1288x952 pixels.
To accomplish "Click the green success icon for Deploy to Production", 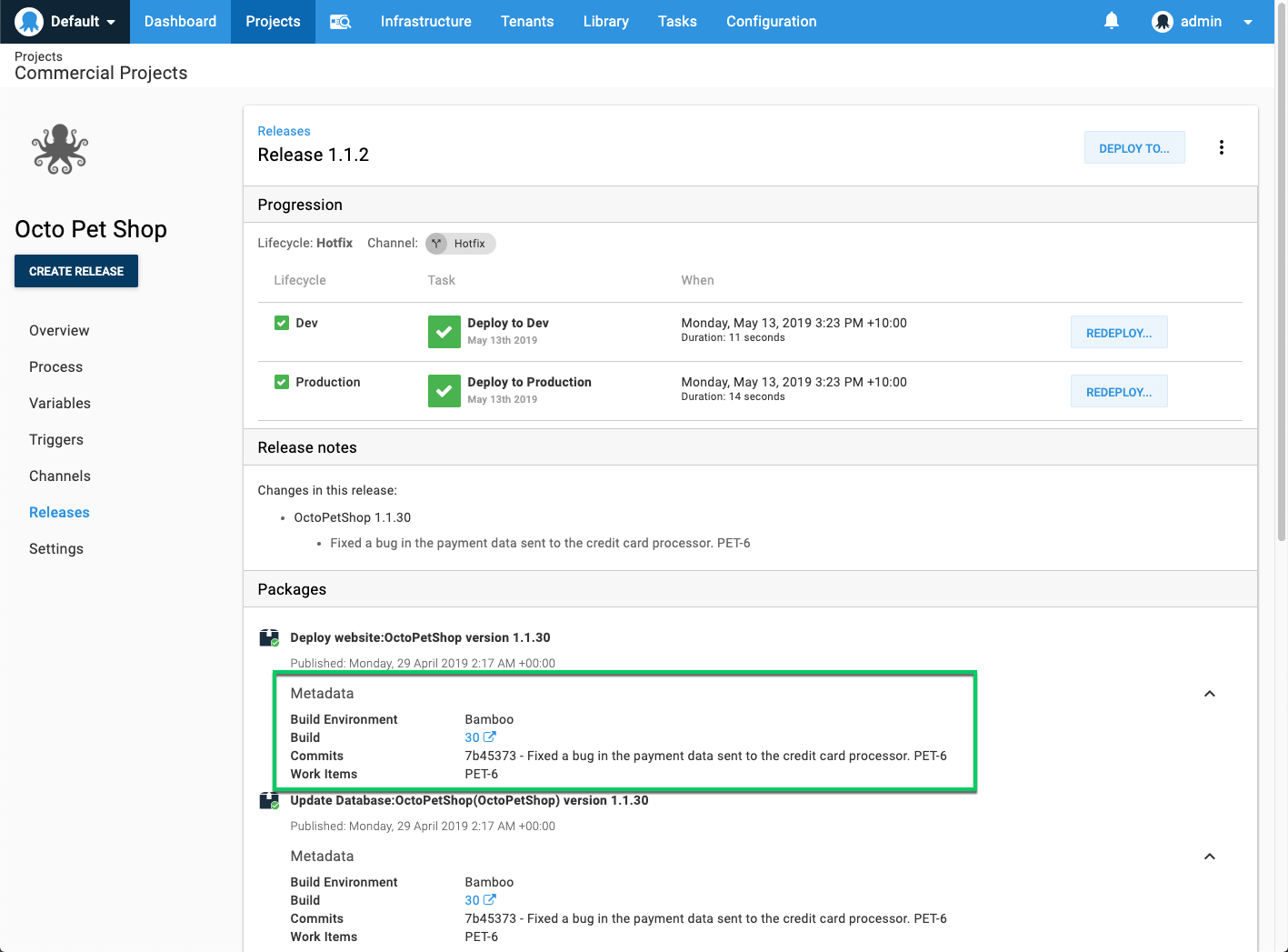I will tap(444, 391).
